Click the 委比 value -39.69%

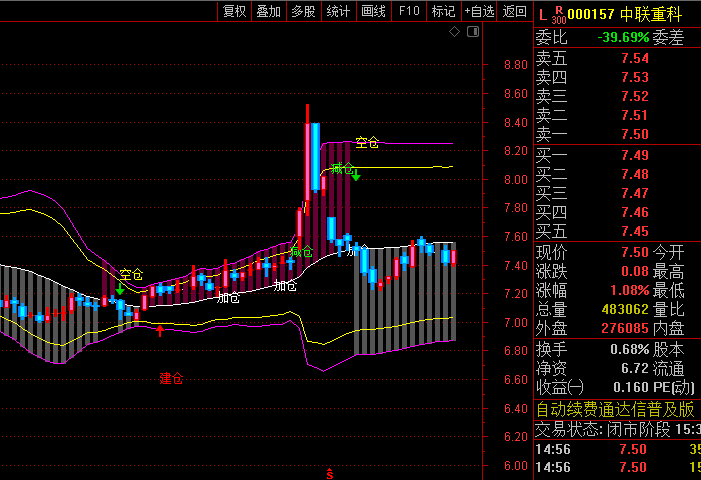point(623,38)
